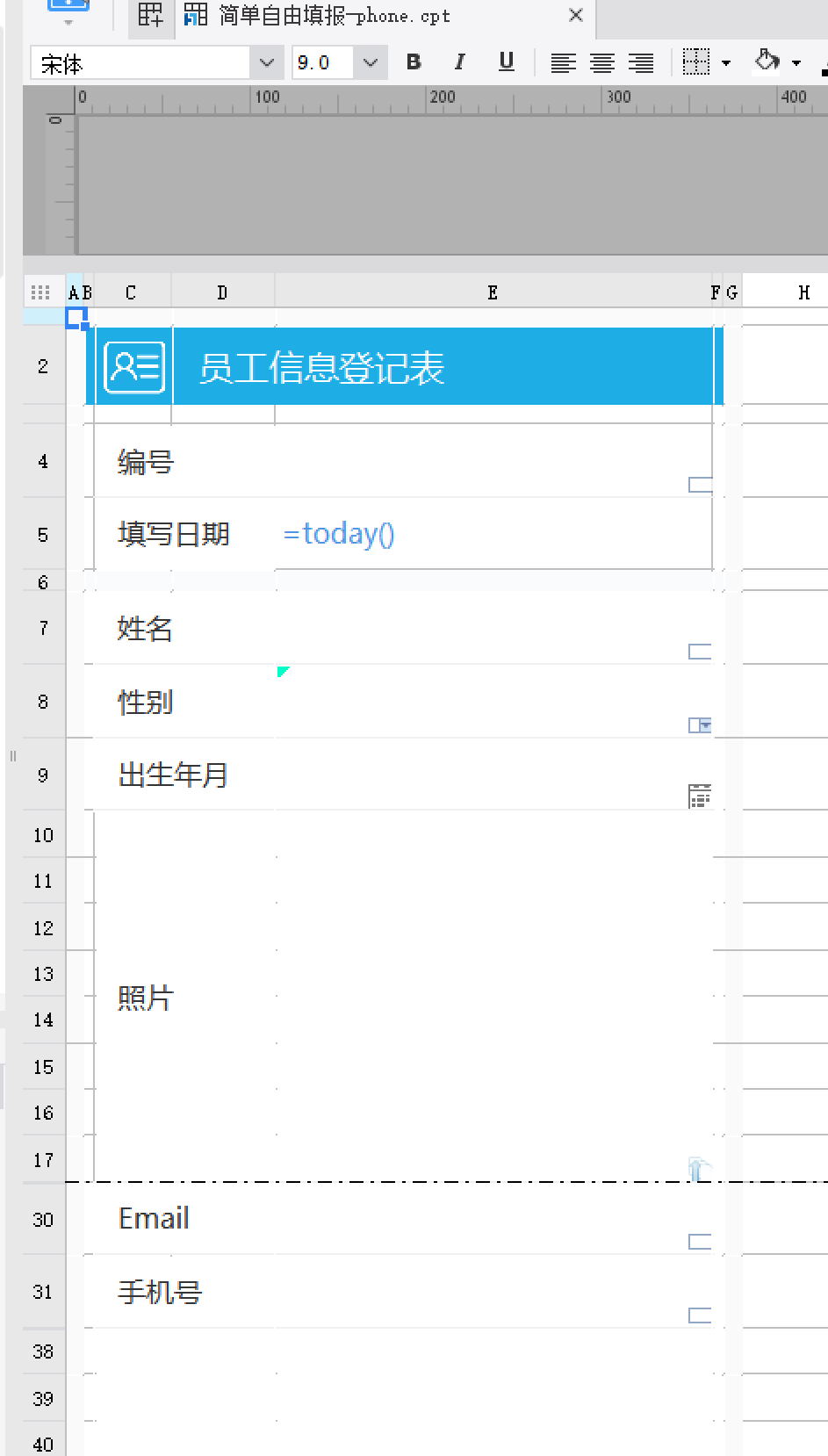Toggle bold formatting button
828x1456 pixels.
click(414, 62)
